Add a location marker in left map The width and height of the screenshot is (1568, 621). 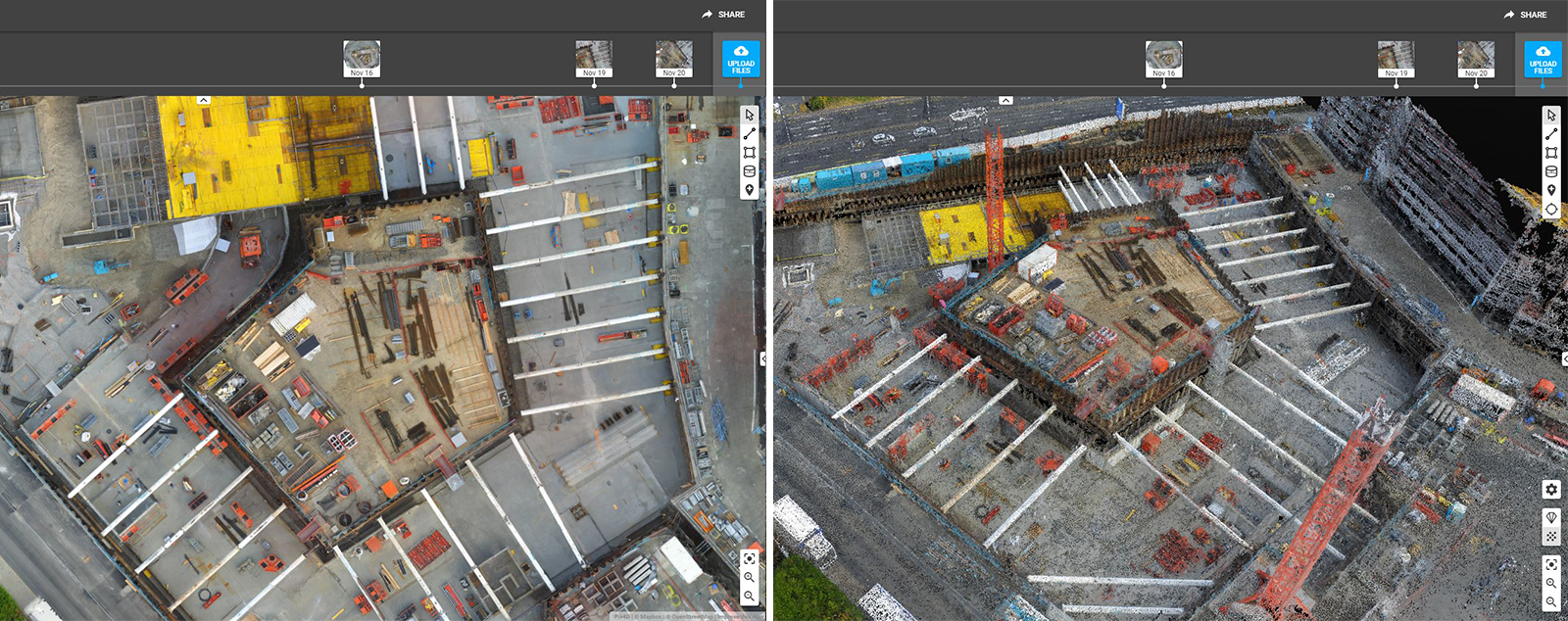[x=750, y=190]
